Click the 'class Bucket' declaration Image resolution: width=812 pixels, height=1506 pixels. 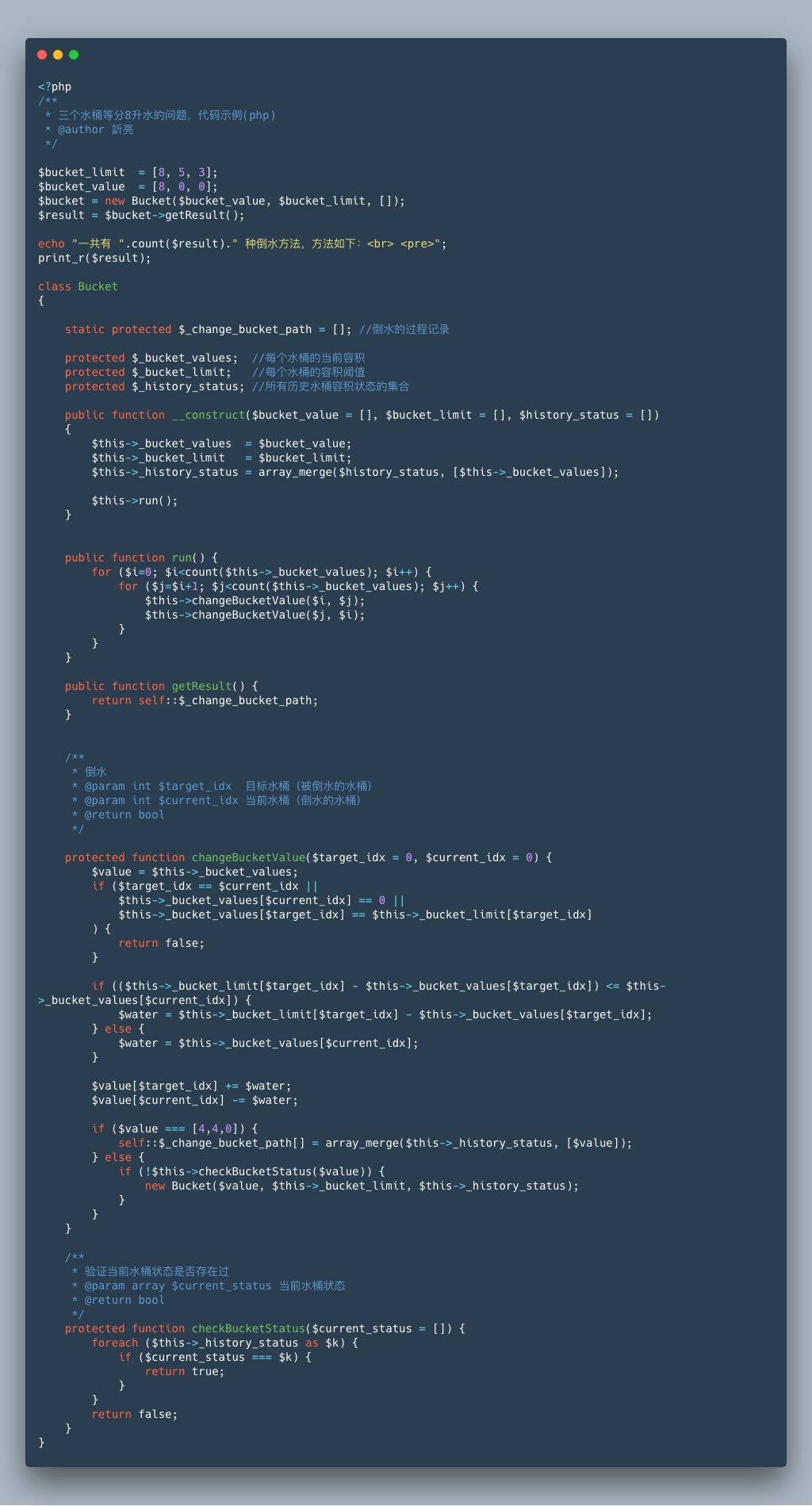click(78, 286)
